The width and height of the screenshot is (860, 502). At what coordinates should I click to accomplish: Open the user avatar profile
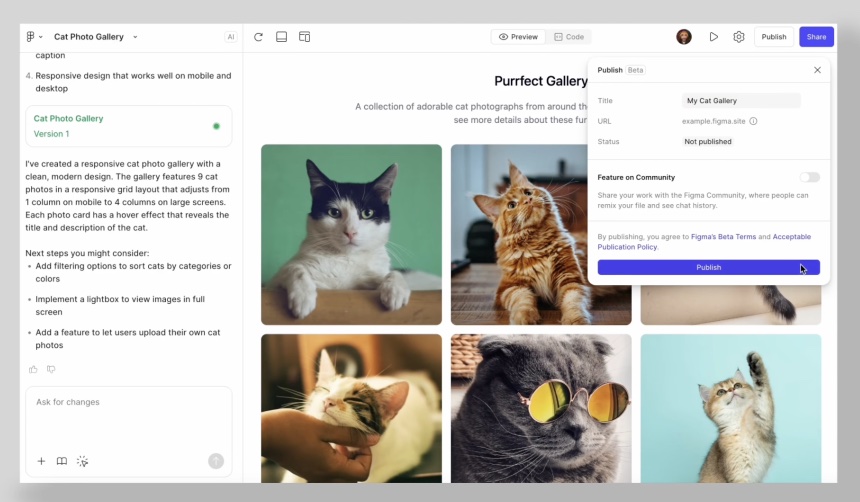click(x=684, y=37)
